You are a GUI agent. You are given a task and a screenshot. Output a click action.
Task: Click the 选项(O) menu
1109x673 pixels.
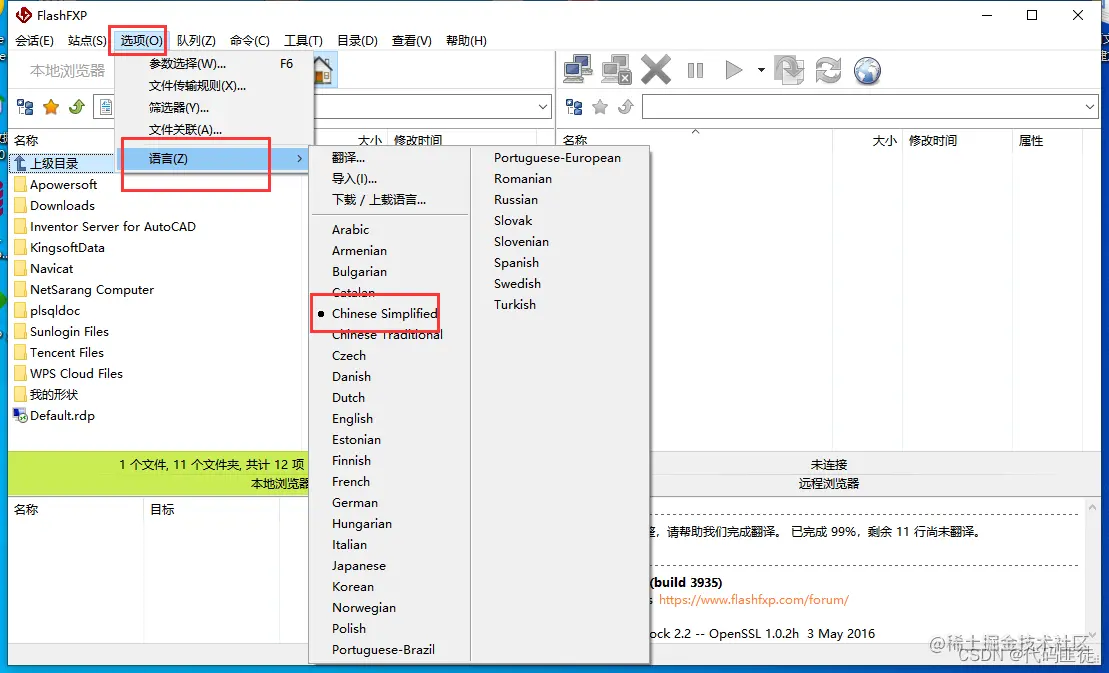click(x=141, y=40)
